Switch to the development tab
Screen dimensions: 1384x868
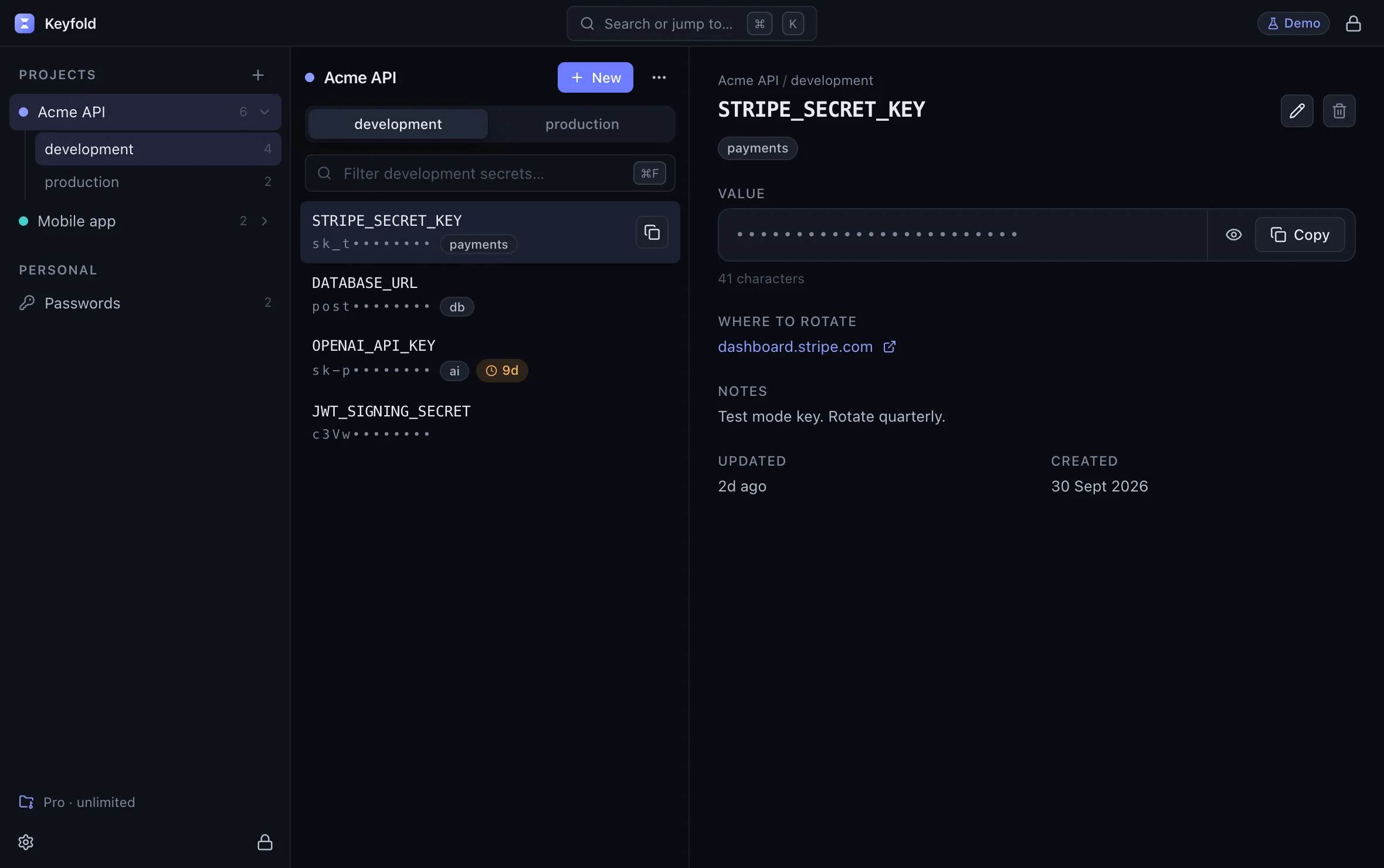(x=398, y=124)
